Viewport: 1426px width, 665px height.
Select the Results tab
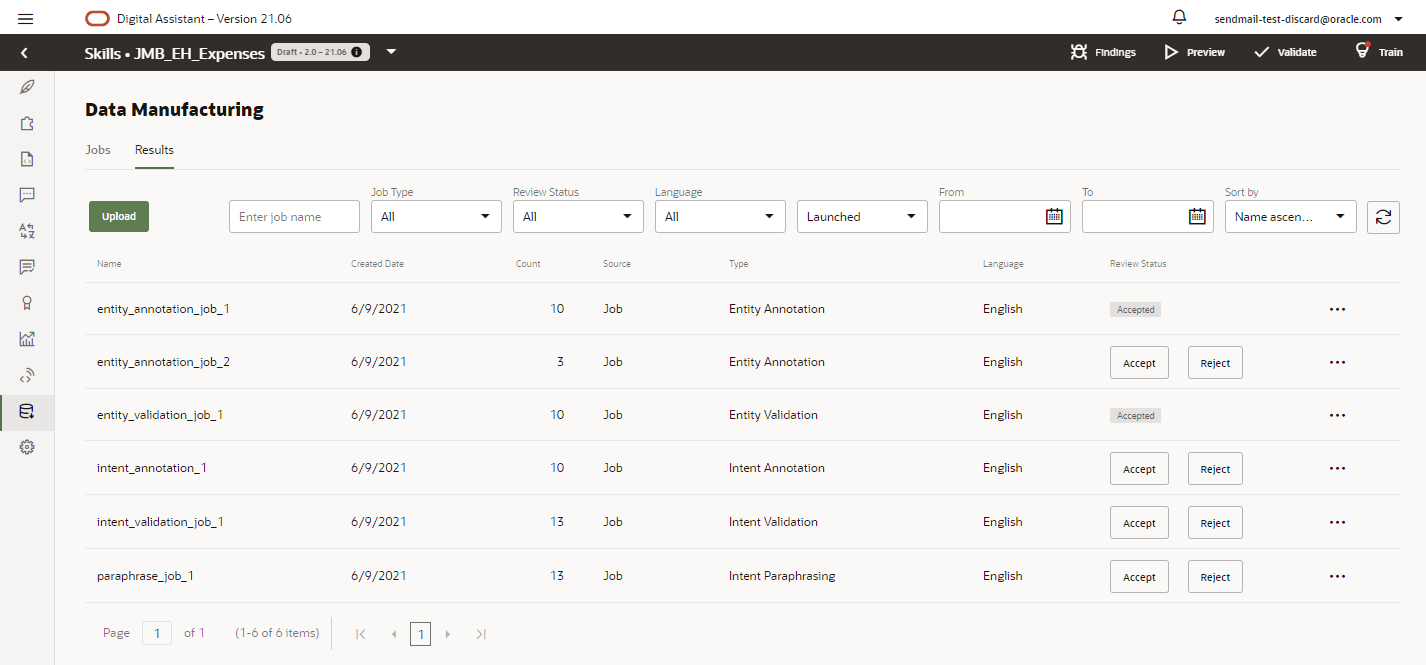click(x=154, y=150)
